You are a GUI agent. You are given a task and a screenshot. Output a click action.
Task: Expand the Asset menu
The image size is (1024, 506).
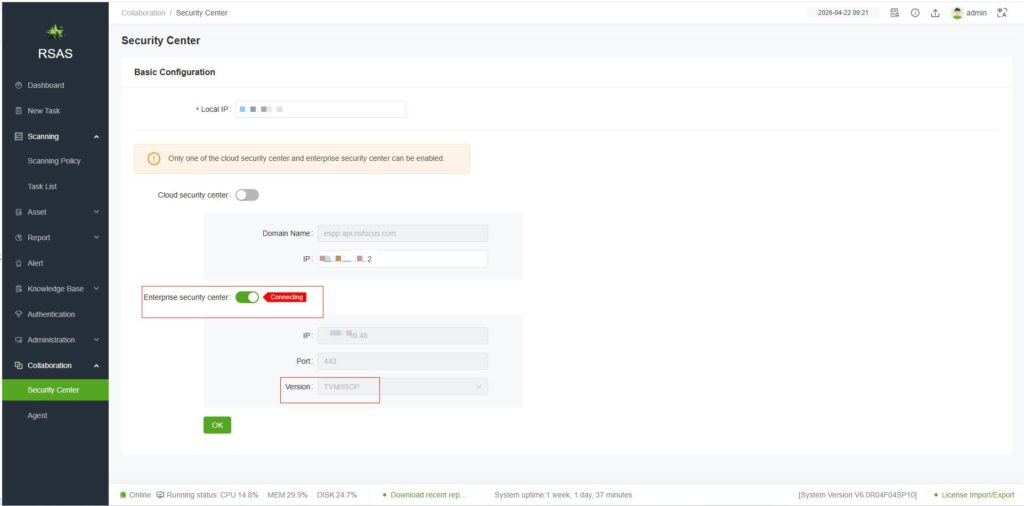click(54, 212)
